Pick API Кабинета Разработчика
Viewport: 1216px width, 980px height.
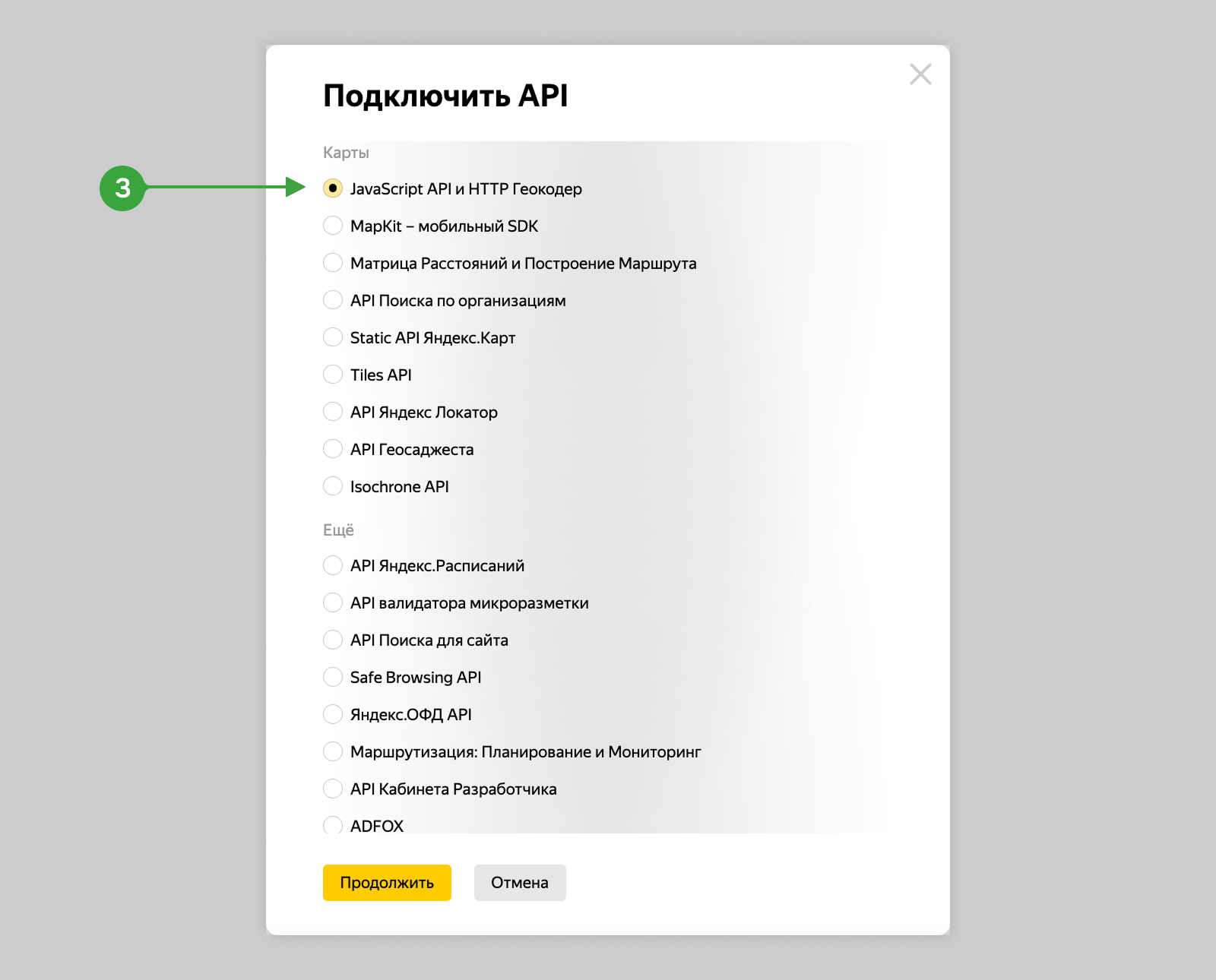point(333,789)
